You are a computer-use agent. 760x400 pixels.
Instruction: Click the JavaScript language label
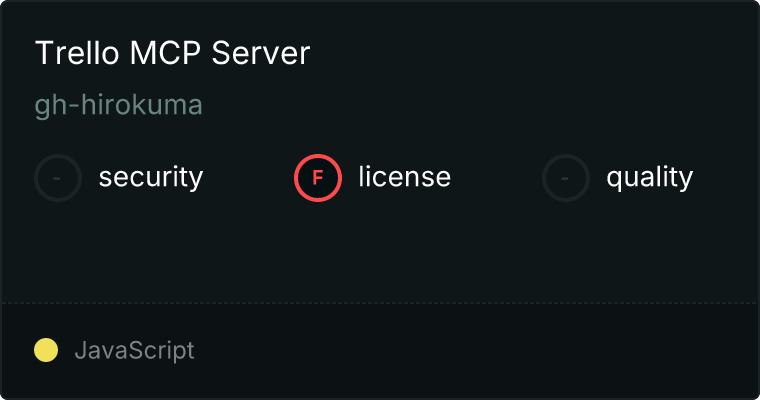(x=134, y=350)
